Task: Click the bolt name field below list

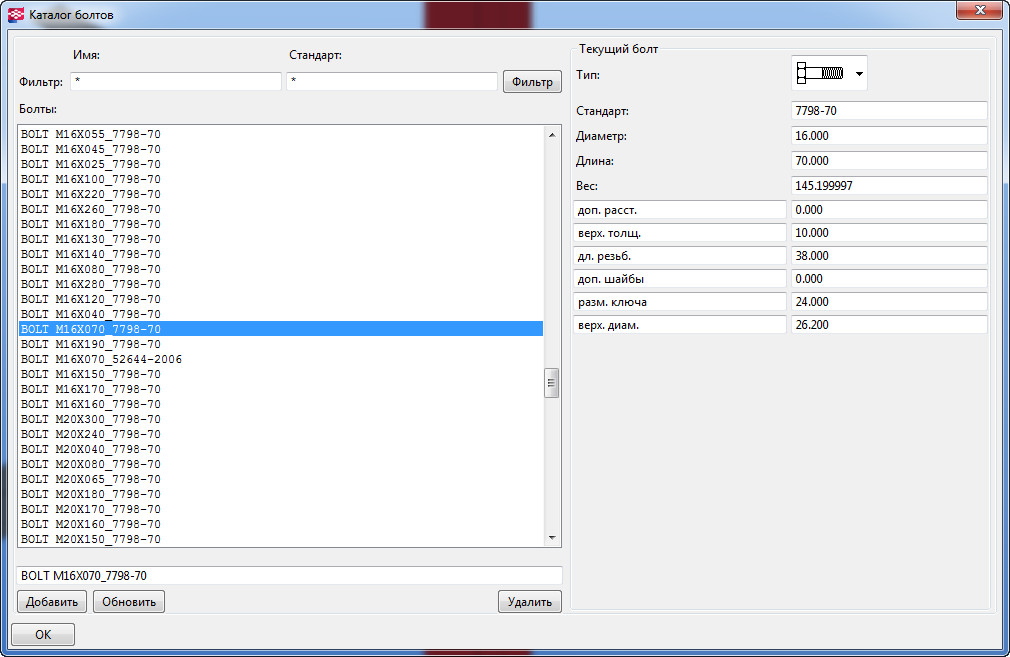Action: 290,575
